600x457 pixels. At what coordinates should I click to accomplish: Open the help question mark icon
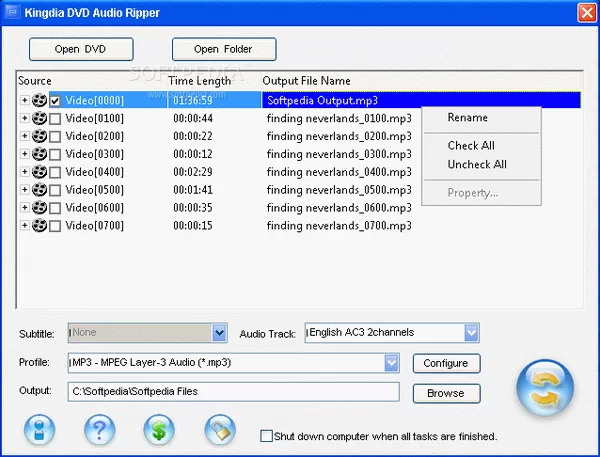coord(99,430)
